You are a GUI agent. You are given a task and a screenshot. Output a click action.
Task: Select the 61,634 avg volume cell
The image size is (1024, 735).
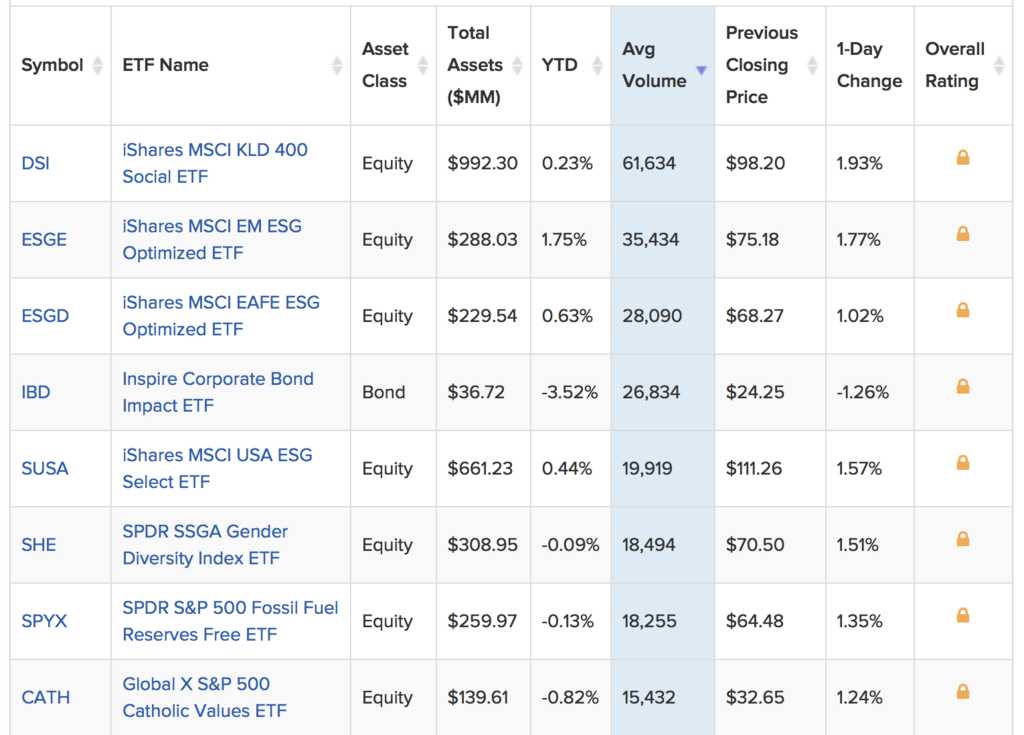click(x=662, y=163)
